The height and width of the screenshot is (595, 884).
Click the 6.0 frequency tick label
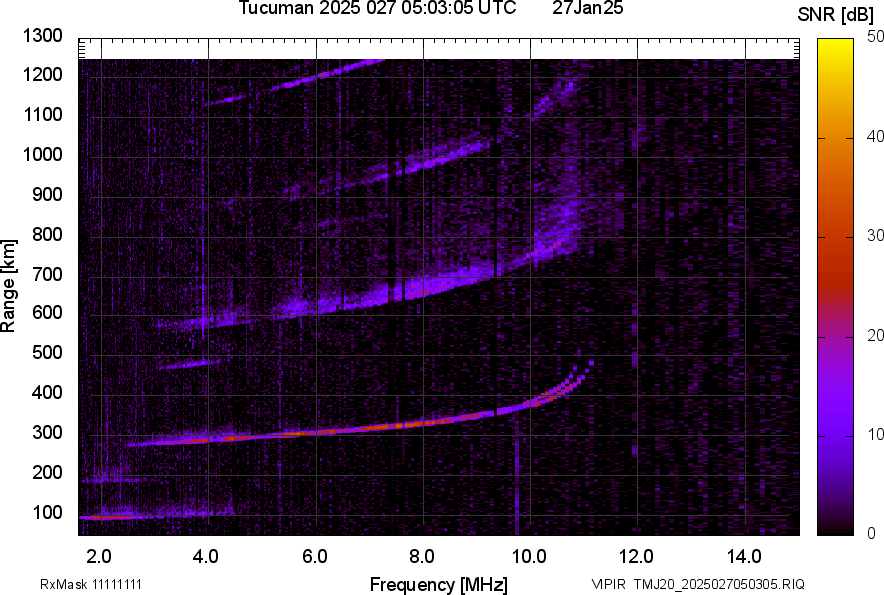pyautogui.click(x=315, y=556)
